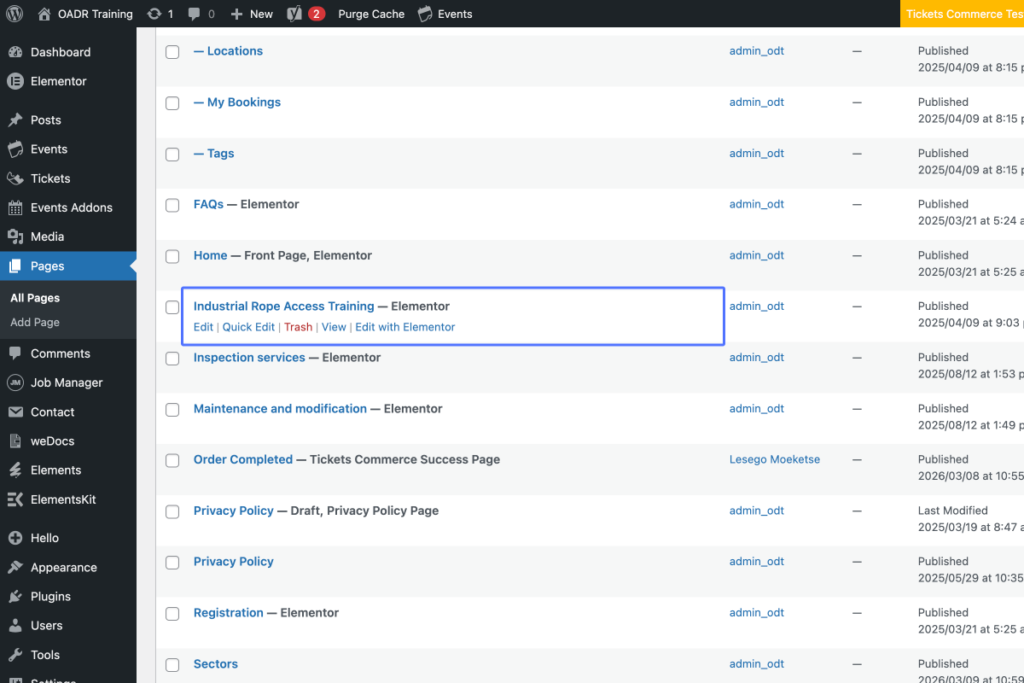Open the FAQs page title

point(208,204)
